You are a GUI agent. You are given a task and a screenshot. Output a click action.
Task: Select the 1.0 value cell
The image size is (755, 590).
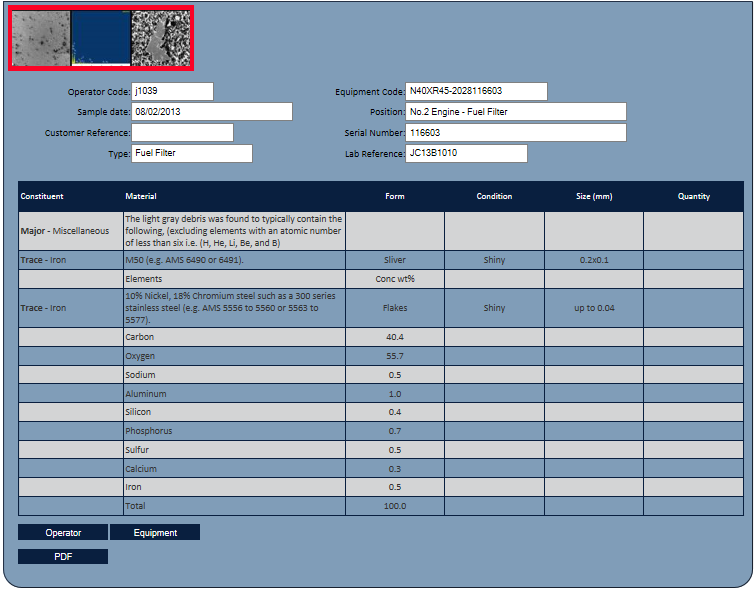click(395, 393)
